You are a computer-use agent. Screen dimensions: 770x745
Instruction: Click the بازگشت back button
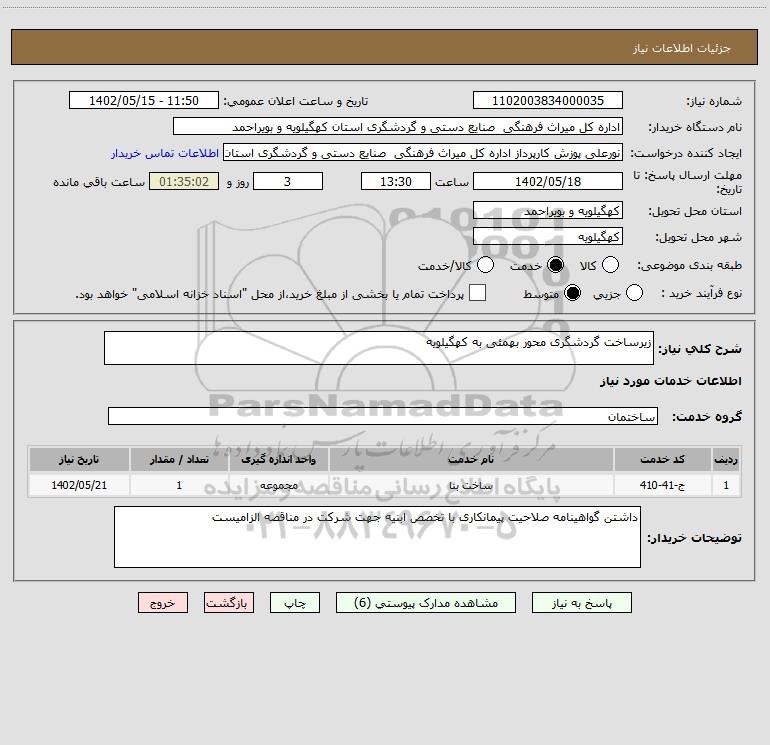[229, 603]
